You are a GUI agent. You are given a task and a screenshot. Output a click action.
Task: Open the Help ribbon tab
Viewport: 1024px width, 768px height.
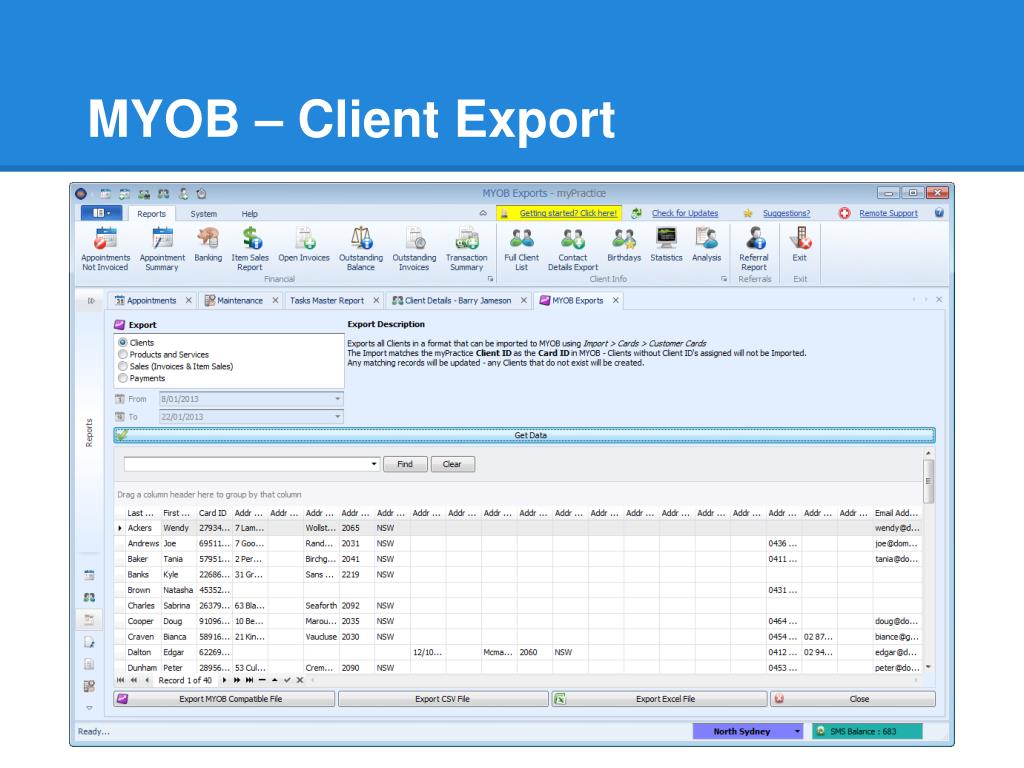click(x=249, y=214)
